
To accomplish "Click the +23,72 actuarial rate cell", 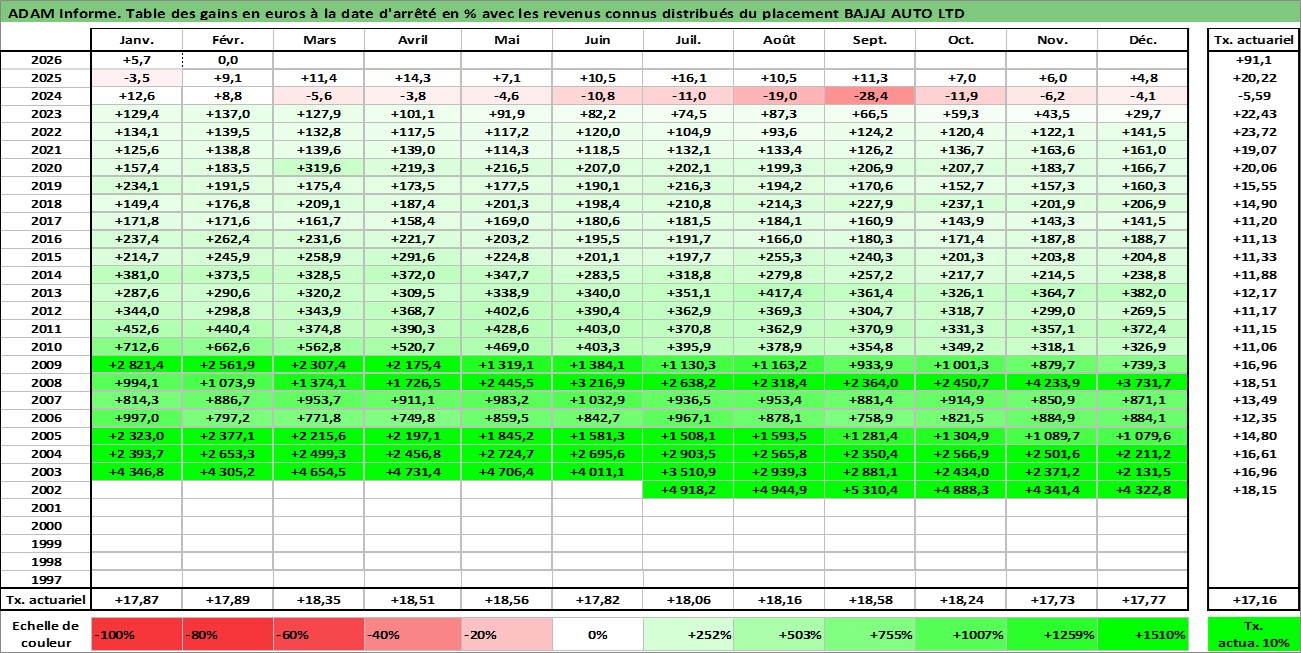I will (1253, 132).
